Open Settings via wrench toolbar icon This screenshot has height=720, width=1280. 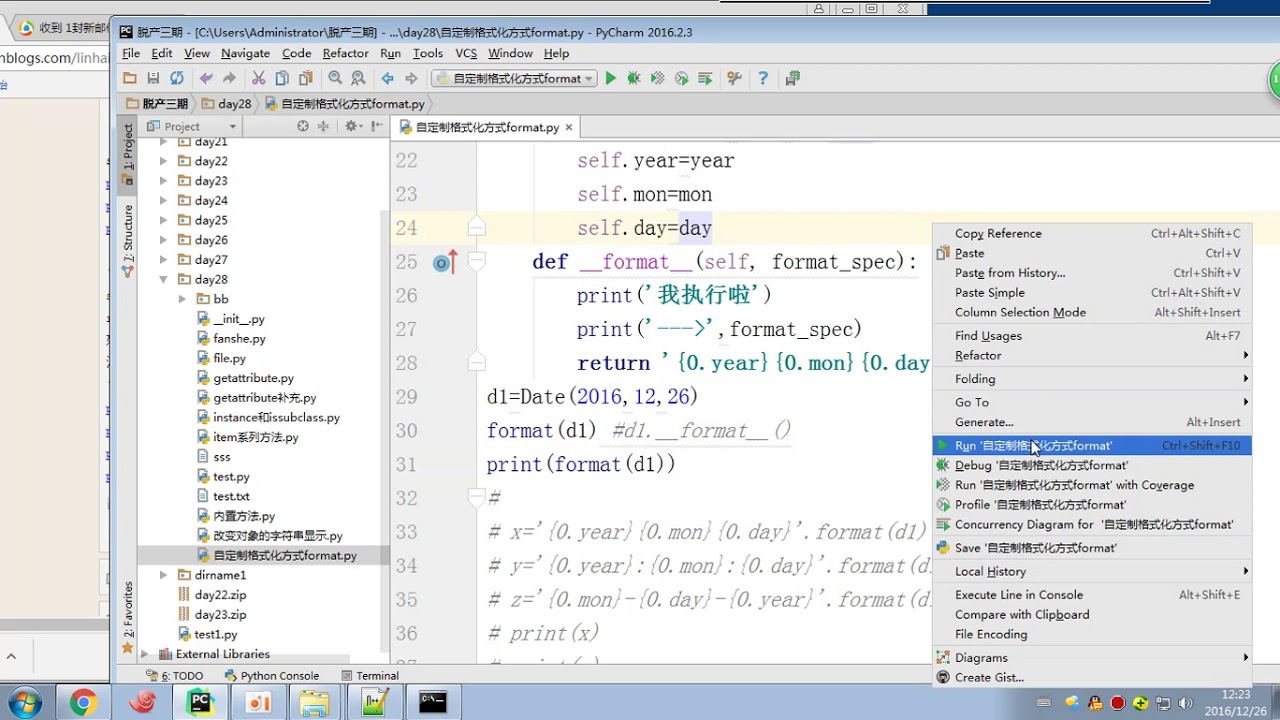pyautogui.click(x=734, y=78)
